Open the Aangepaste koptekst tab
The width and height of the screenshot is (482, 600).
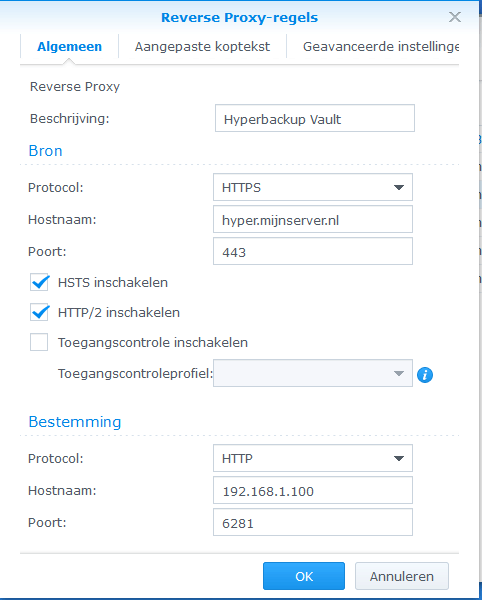(x=202, y=47)
